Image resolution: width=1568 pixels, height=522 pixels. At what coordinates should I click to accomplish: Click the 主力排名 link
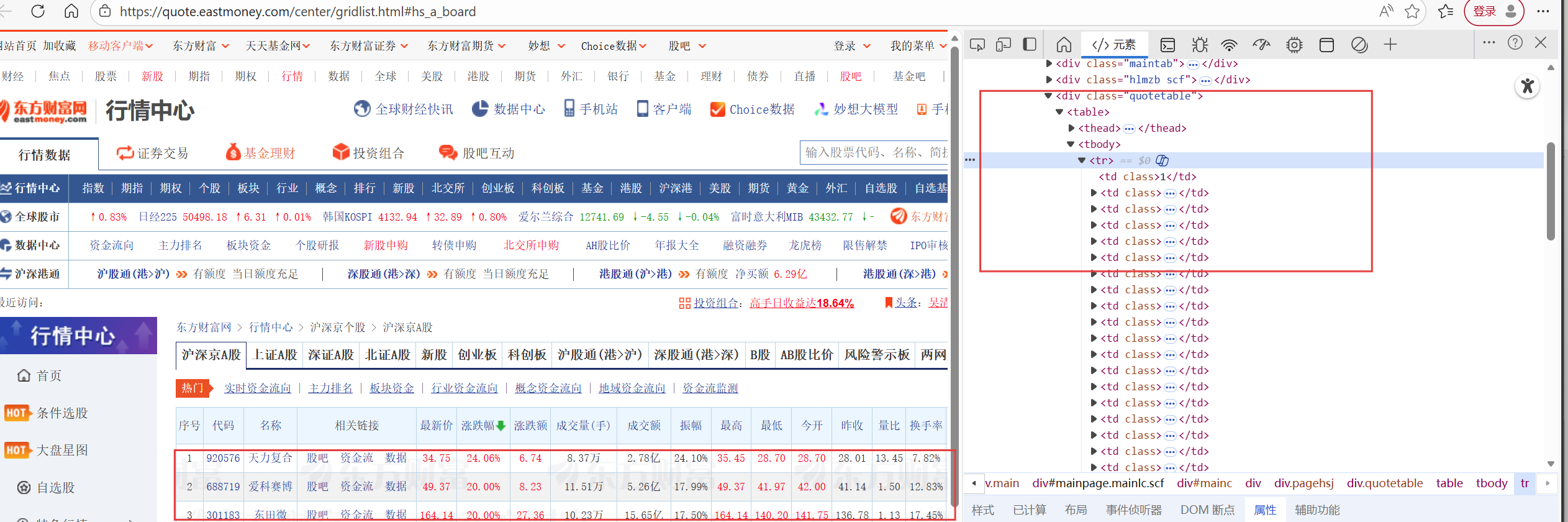[x=330, y=388]
